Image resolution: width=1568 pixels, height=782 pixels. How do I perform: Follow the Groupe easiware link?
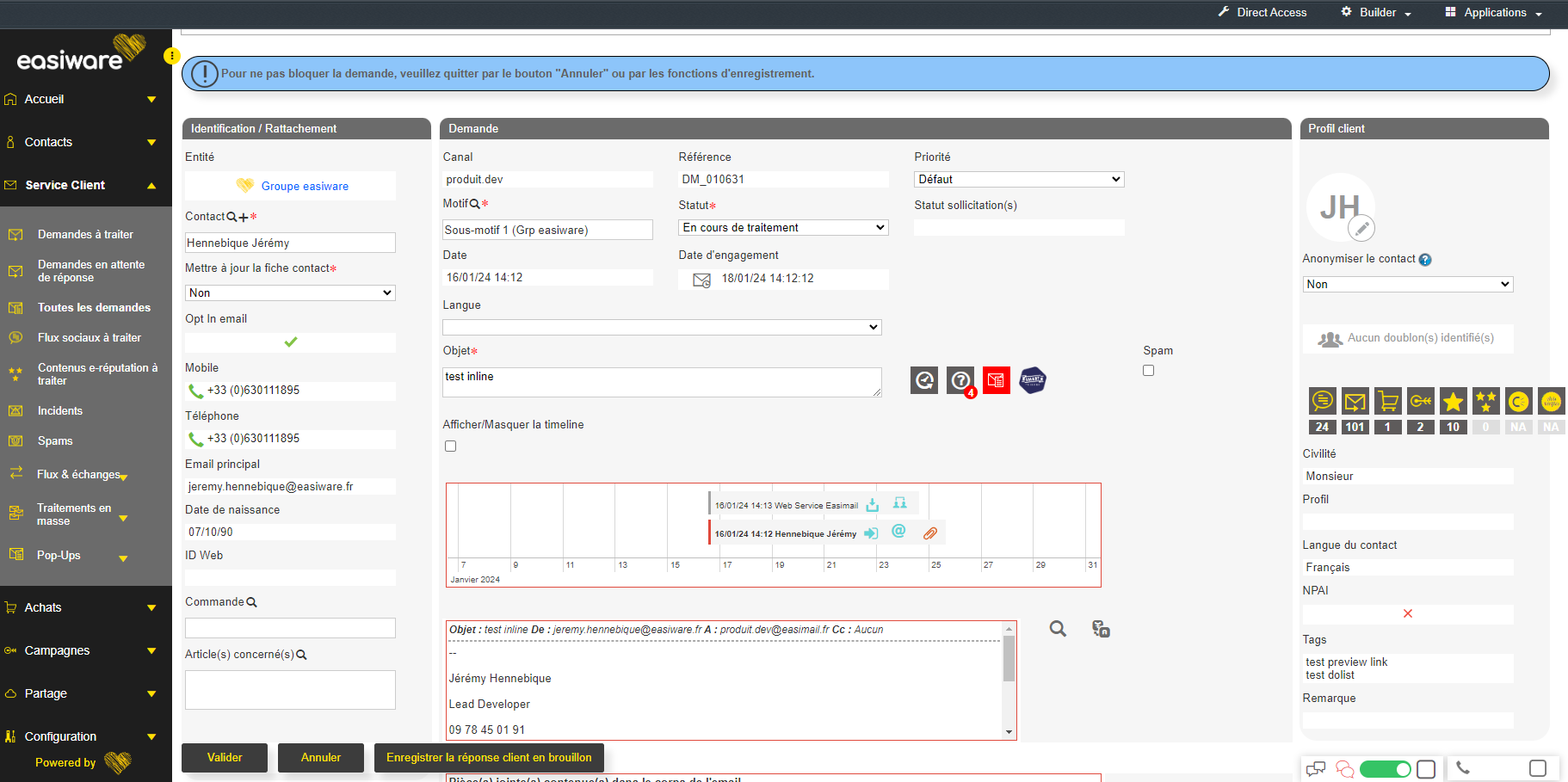[x=305, y=186]
